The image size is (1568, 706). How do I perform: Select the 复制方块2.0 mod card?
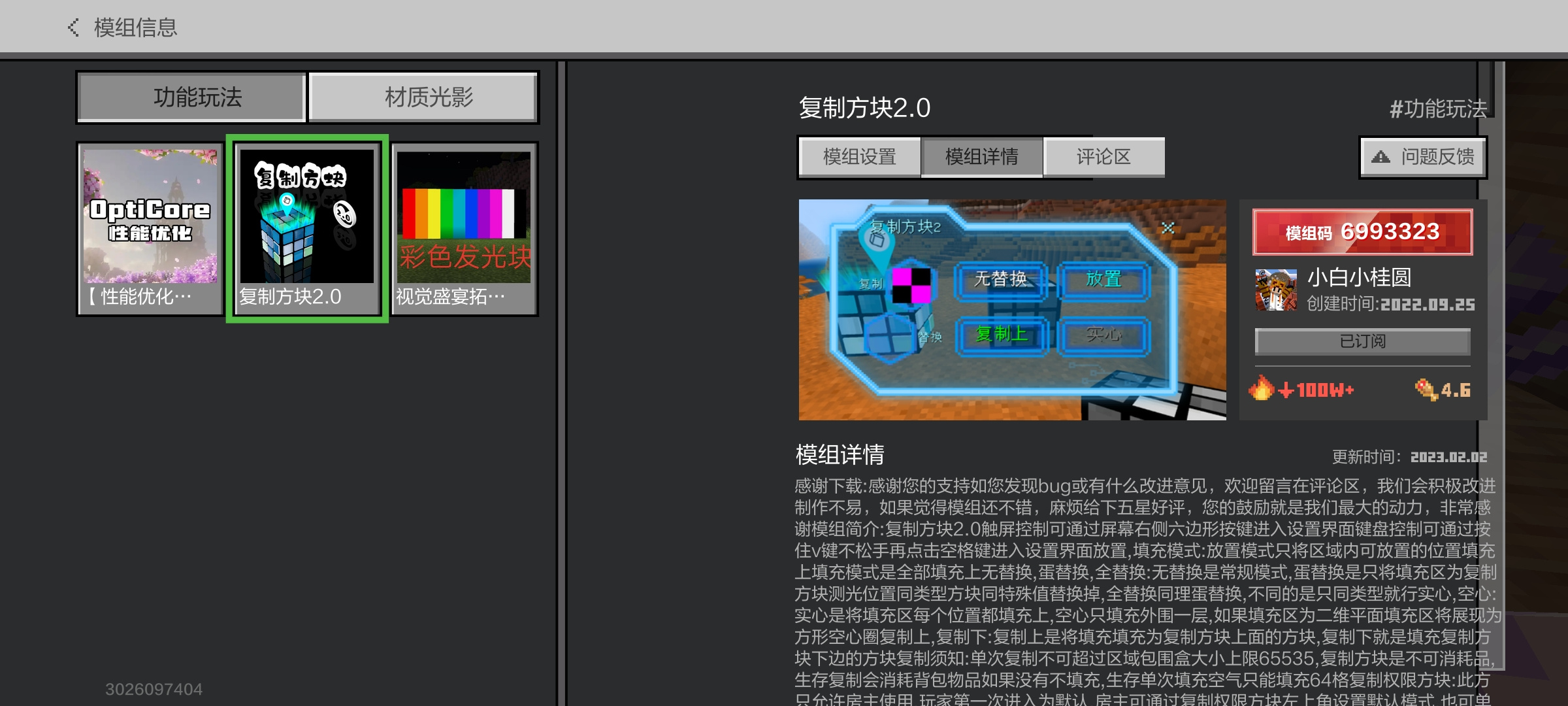307,229
